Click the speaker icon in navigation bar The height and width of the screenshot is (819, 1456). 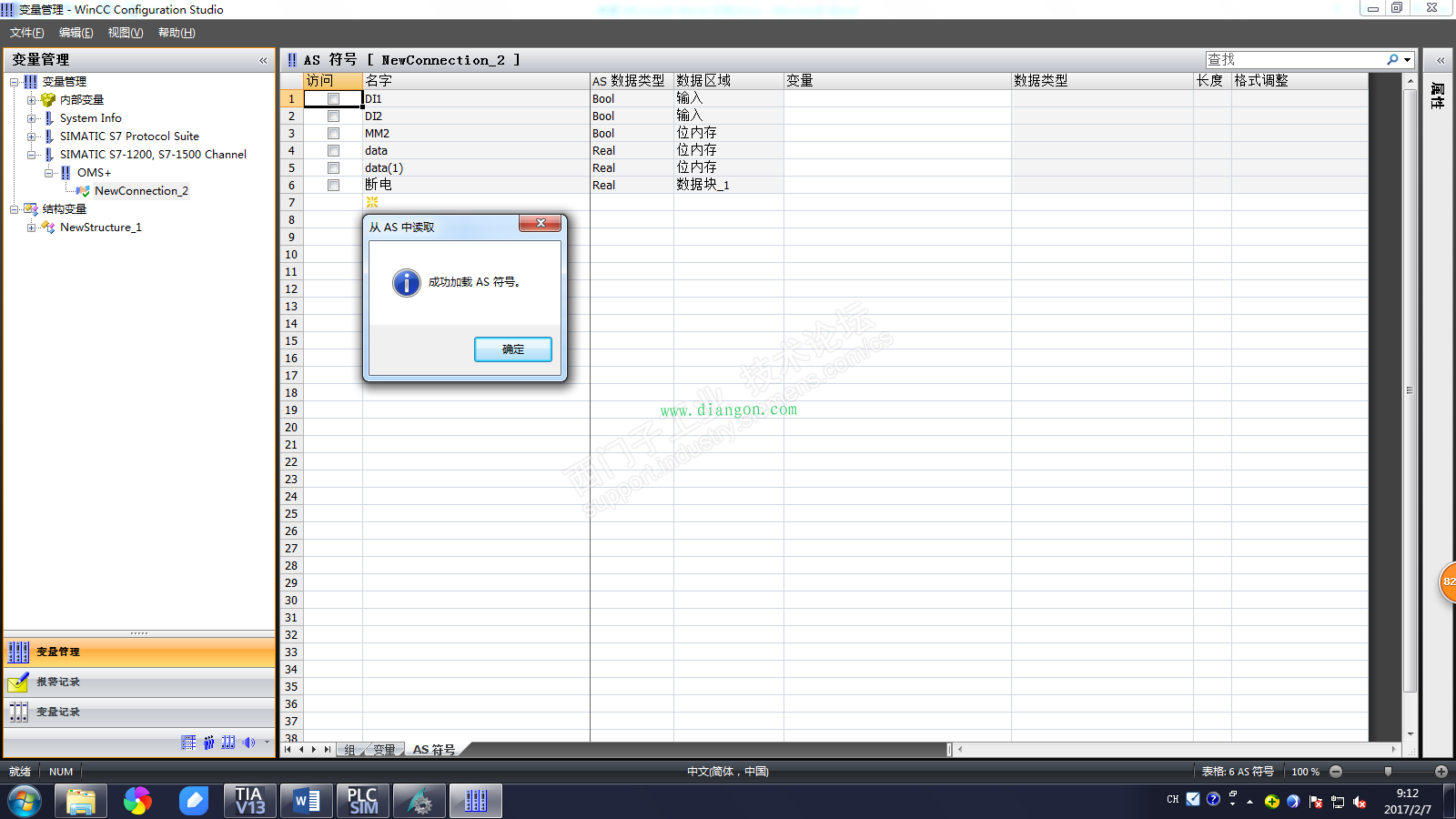[248, 743]
